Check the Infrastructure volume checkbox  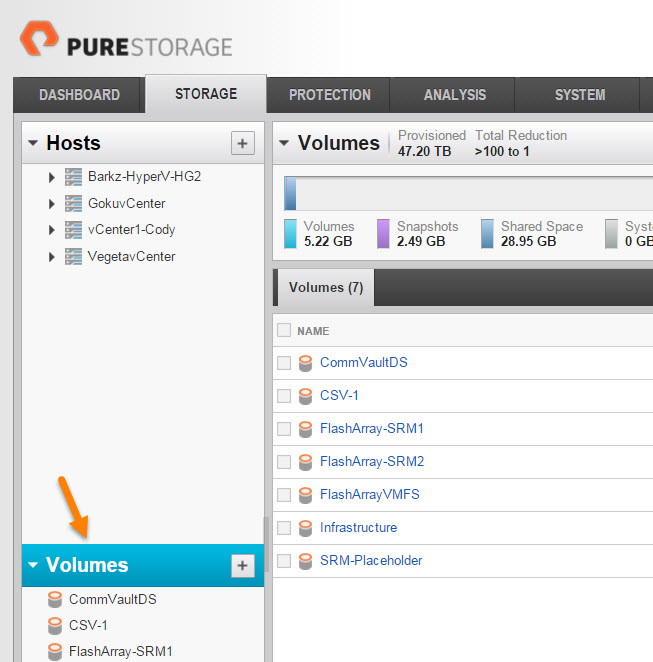coord(284,527)
